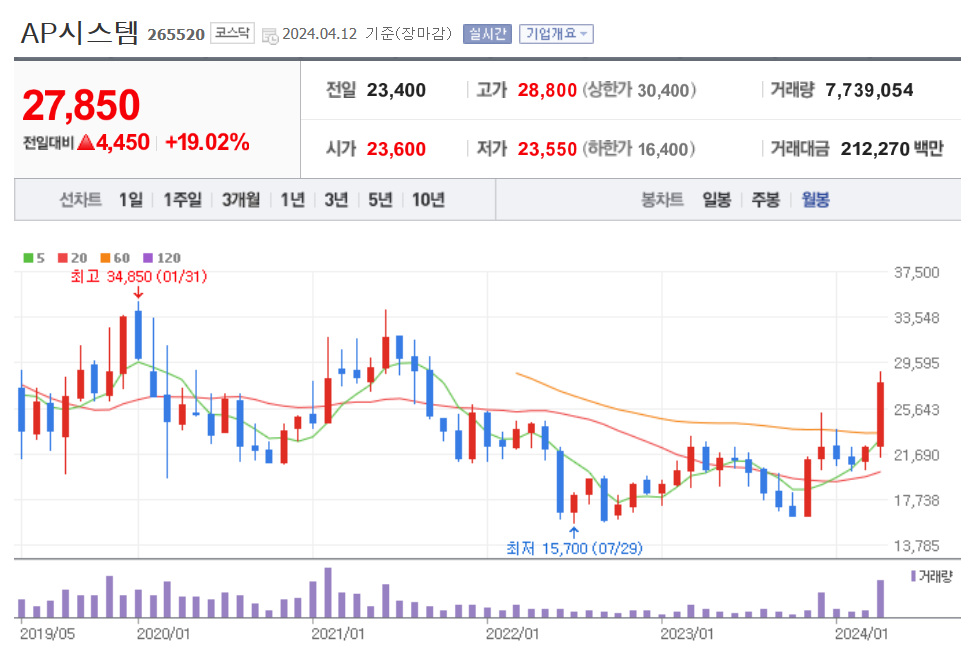Click the 최고 34,850 (01/31) high marker
Screen dimensions: 961x665
tap(139, 276)
